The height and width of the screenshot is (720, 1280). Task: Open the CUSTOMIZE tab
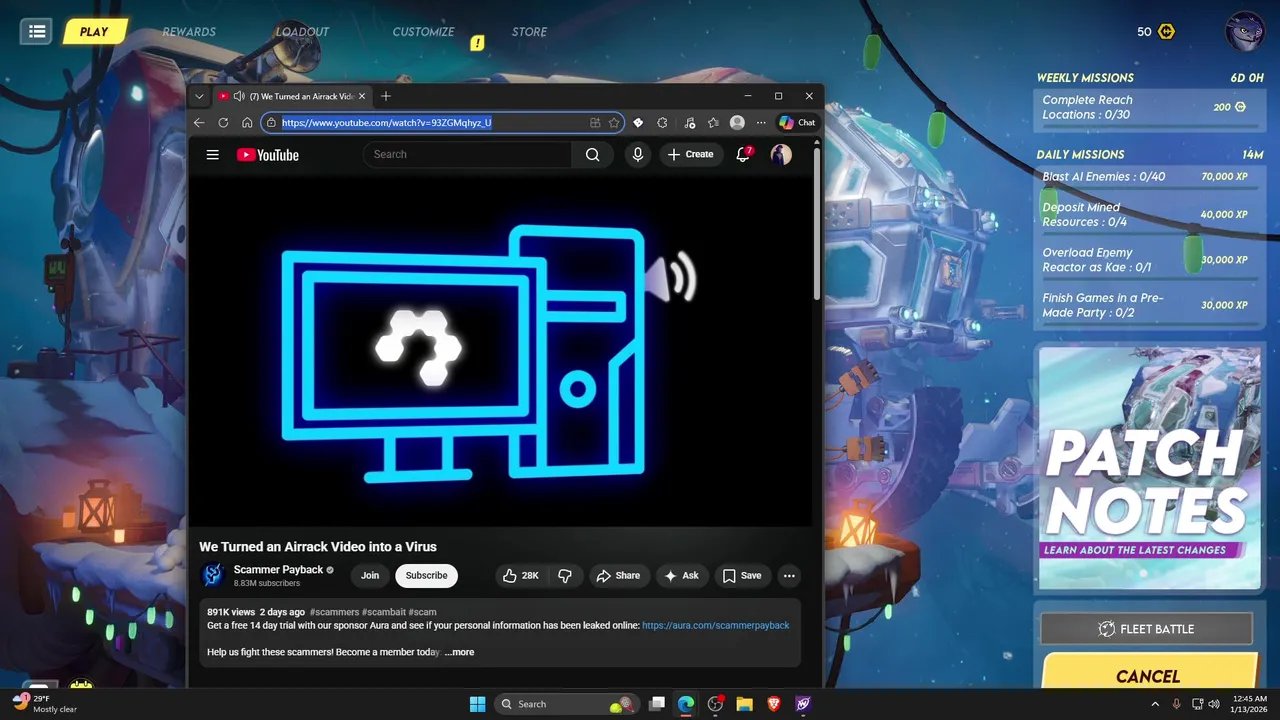click(x=423, y=32)
